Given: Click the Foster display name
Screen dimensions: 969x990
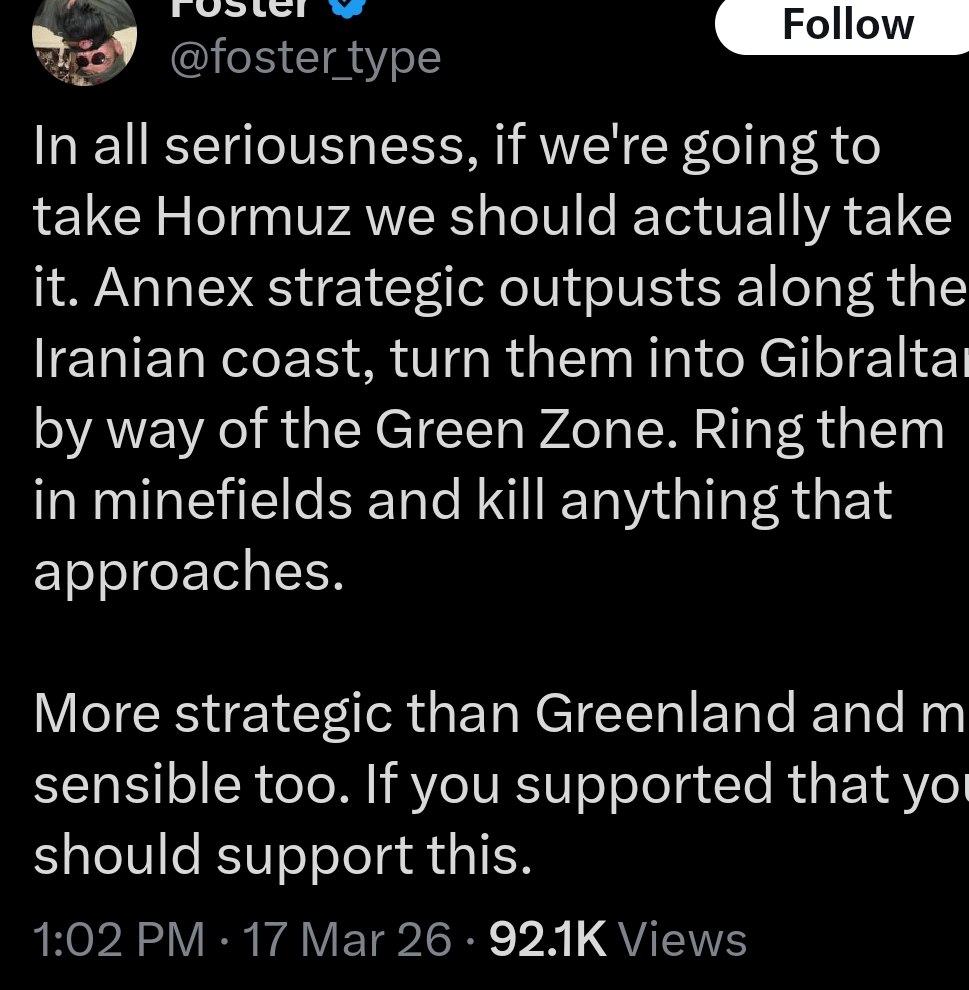Looking at the screenshot, I should point(240,8).
